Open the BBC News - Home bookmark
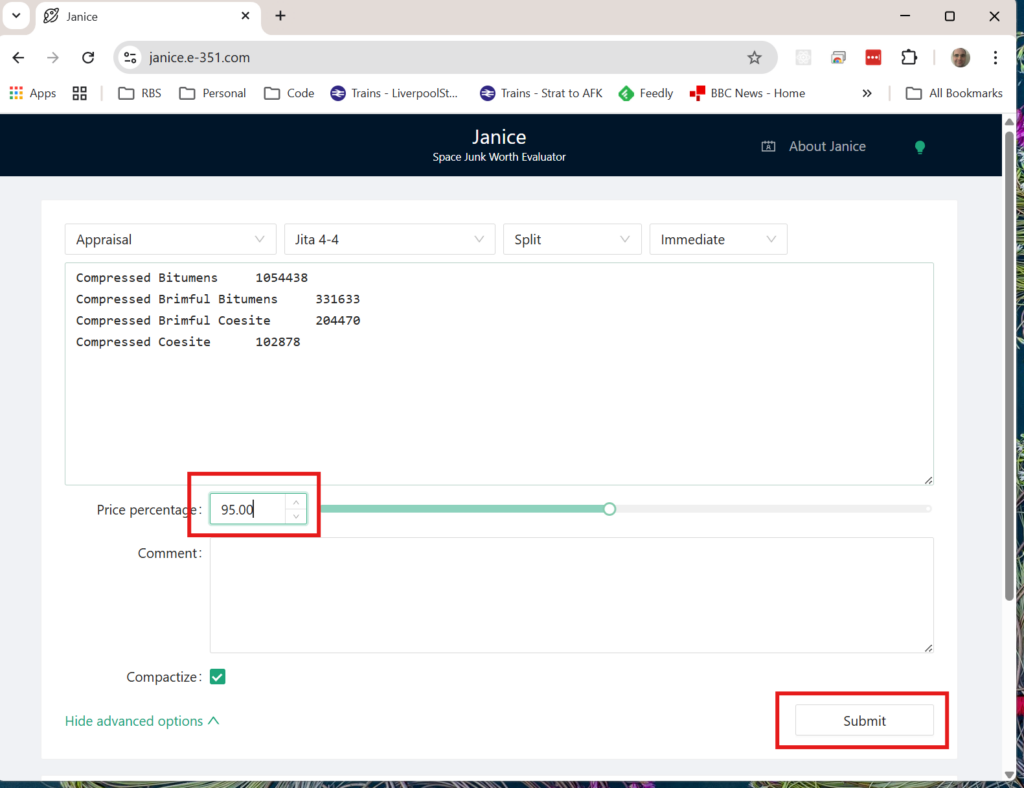1024x788 pixels. point(747,93)
